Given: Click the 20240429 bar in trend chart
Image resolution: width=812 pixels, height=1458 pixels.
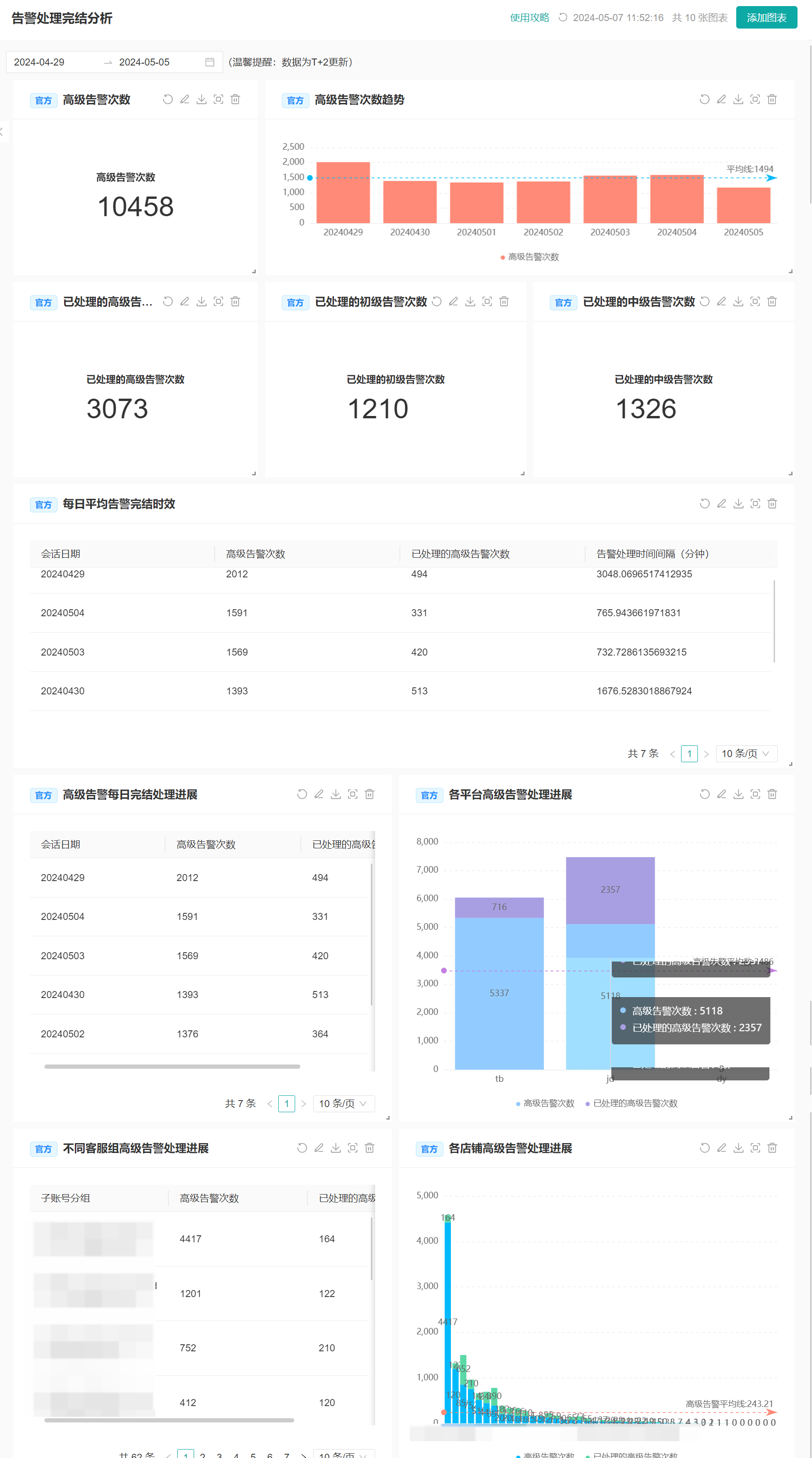Looking at the screenshot, I should 343,192.
